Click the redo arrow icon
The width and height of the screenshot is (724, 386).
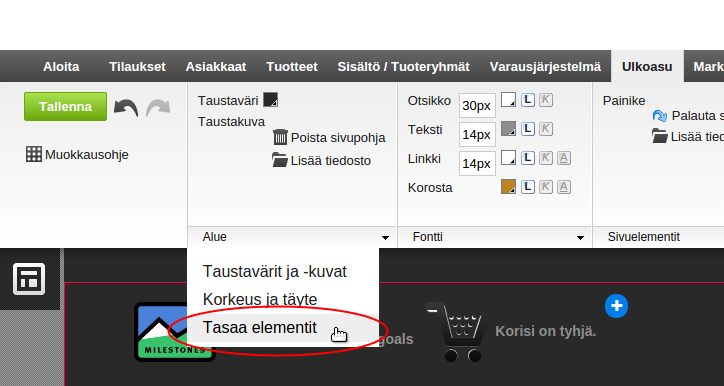tap(158, 108)
